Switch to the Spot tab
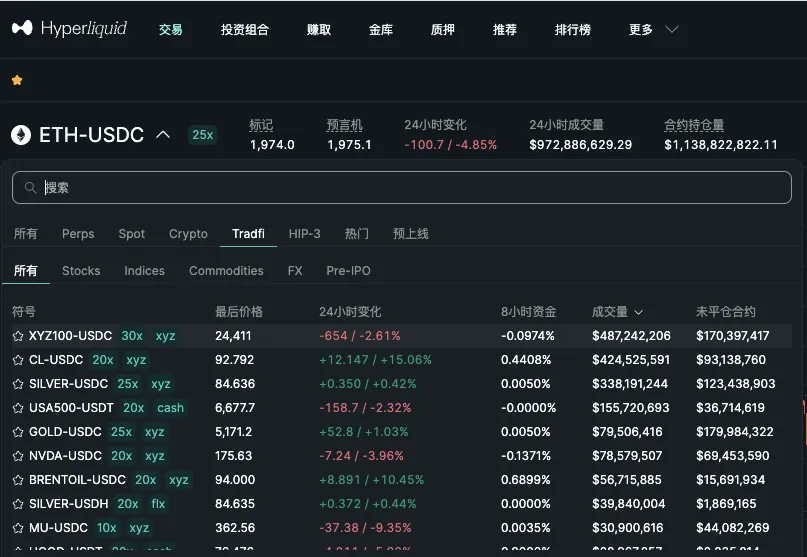807x557 pixels. click(132, 234)
